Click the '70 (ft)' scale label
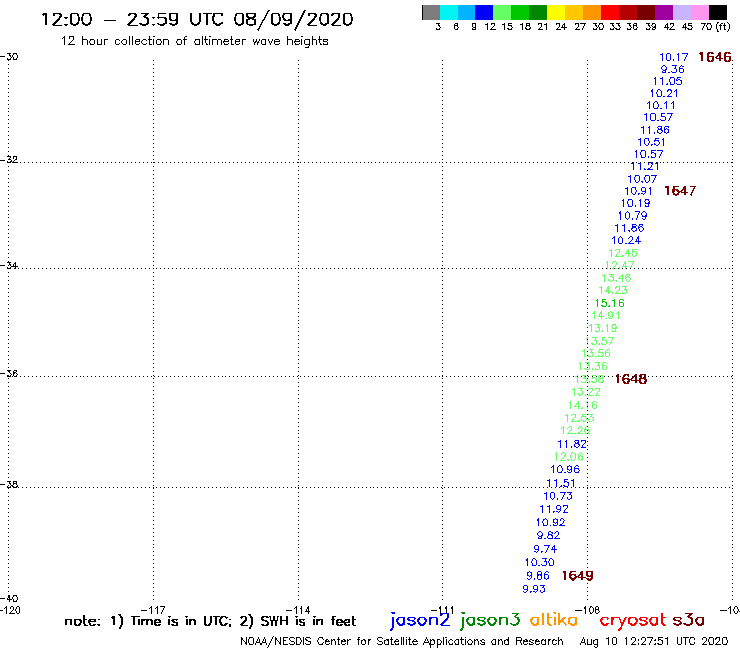This screenshot has height=650, width=740. click(x=715, y=27)
